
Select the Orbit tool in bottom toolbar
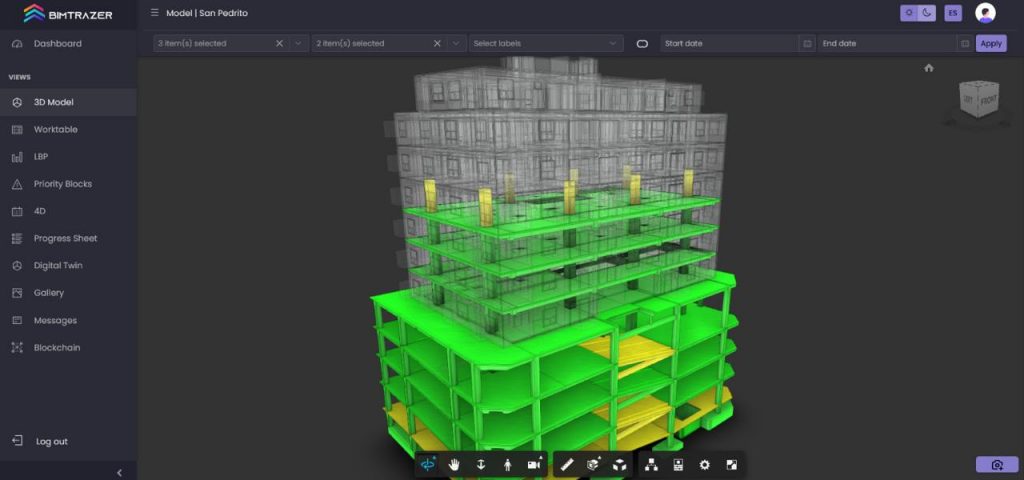(x=429, y=465)
